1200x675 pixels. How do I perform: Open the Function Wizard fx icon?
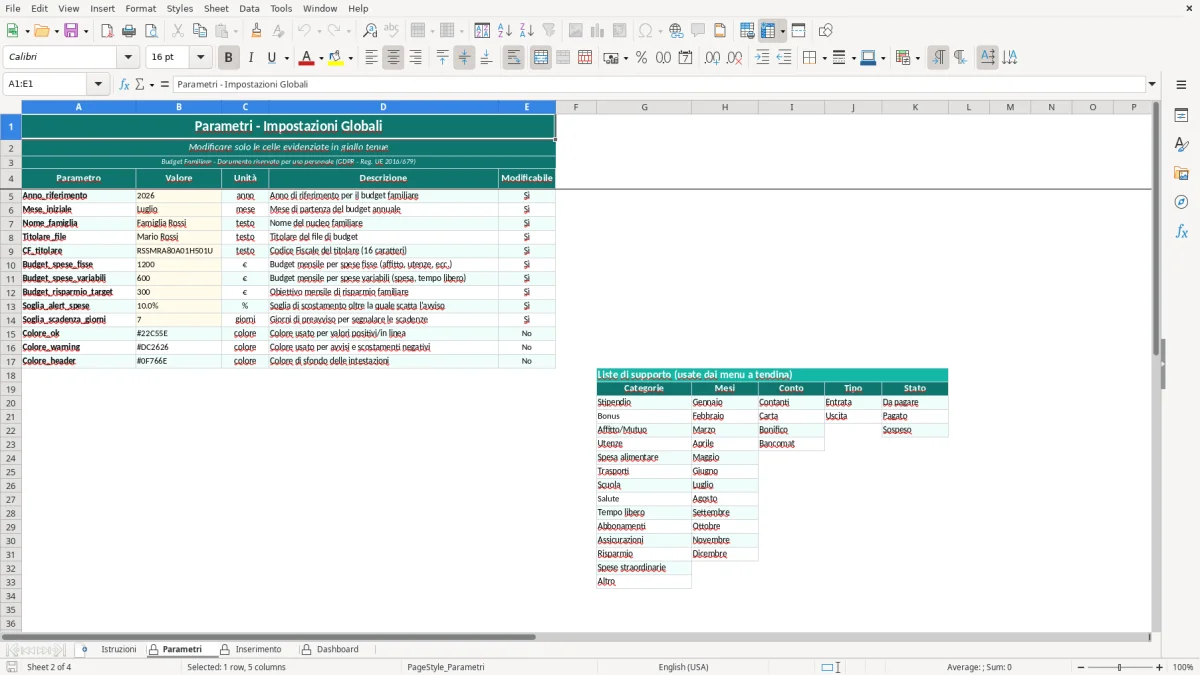[x=124, y=84]
